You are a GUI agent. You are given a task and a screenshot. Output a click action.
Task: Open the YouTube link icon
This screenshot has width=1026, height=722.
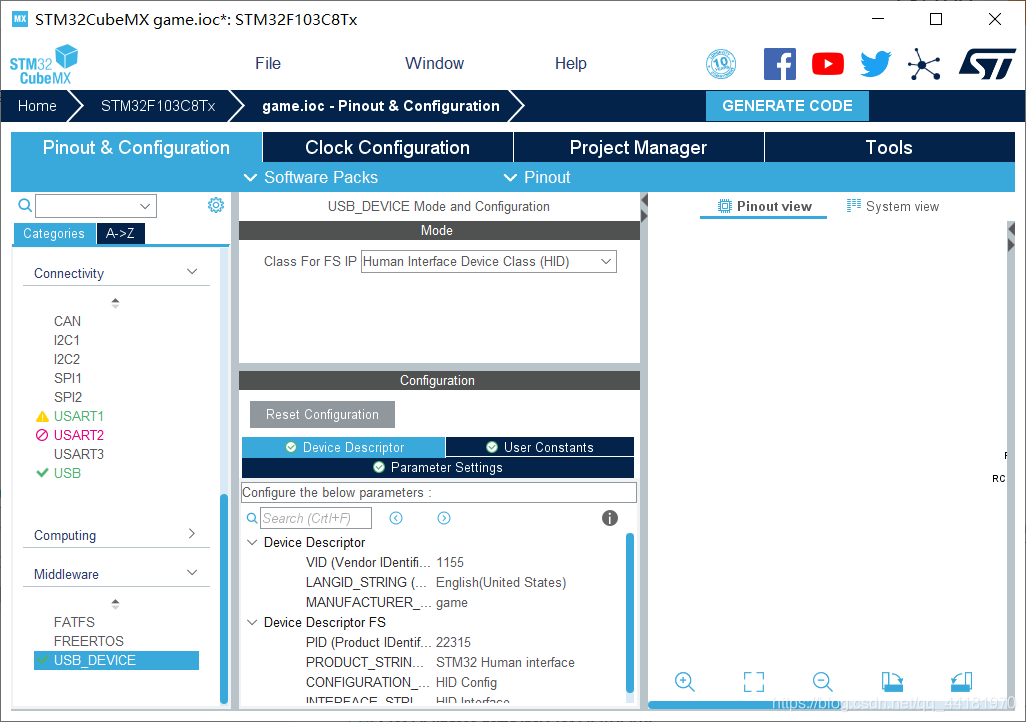(828, 64)
